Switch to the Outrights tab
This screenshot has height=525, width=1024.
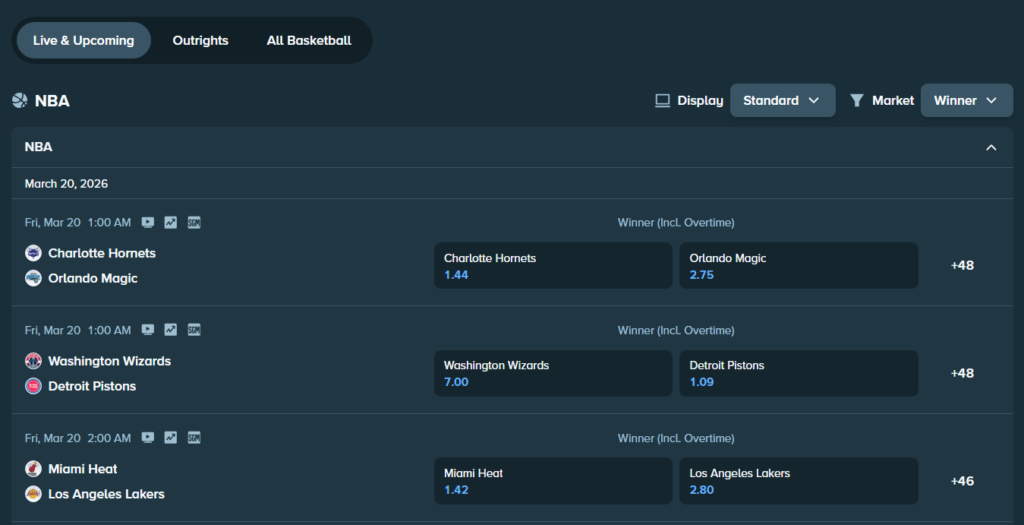click(200, 41)
